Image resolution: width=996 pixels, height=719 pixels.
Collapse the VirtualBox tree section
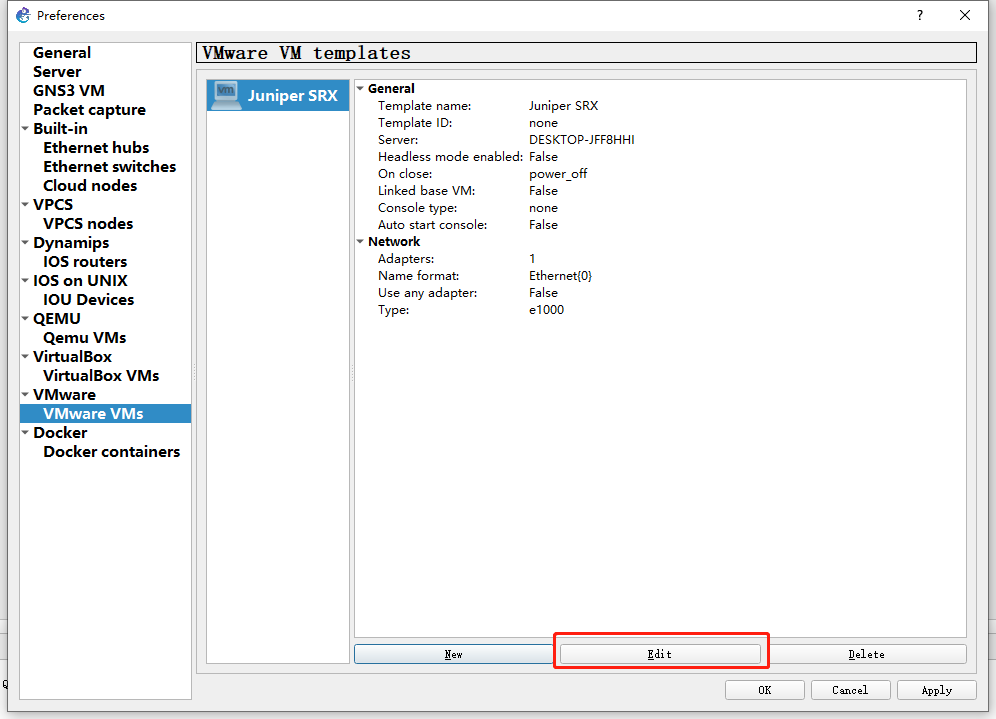(25, 356)
